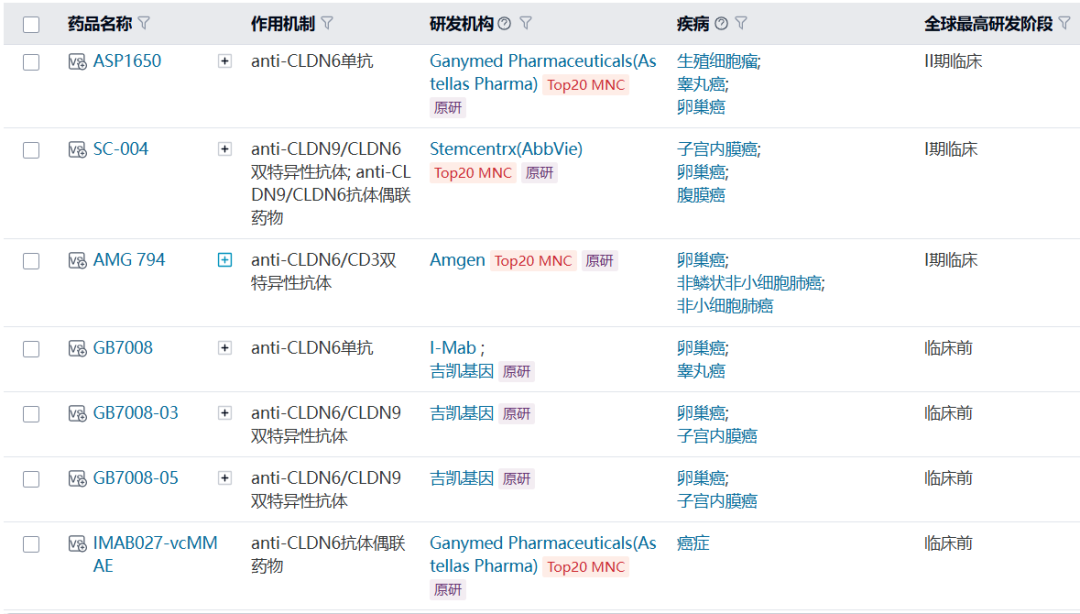Check the ASP1650 row checkbox

coord(31,61)
